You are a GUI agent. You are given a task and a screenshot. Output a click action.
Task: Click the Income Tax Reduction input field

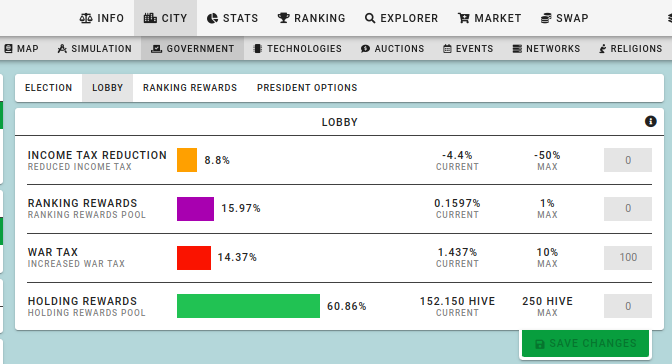(628, 160)
